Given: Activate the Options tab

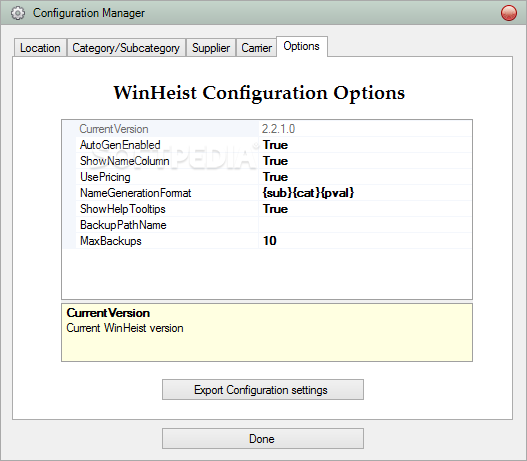Looking at the screenshot, I should (x=301, y=46).
